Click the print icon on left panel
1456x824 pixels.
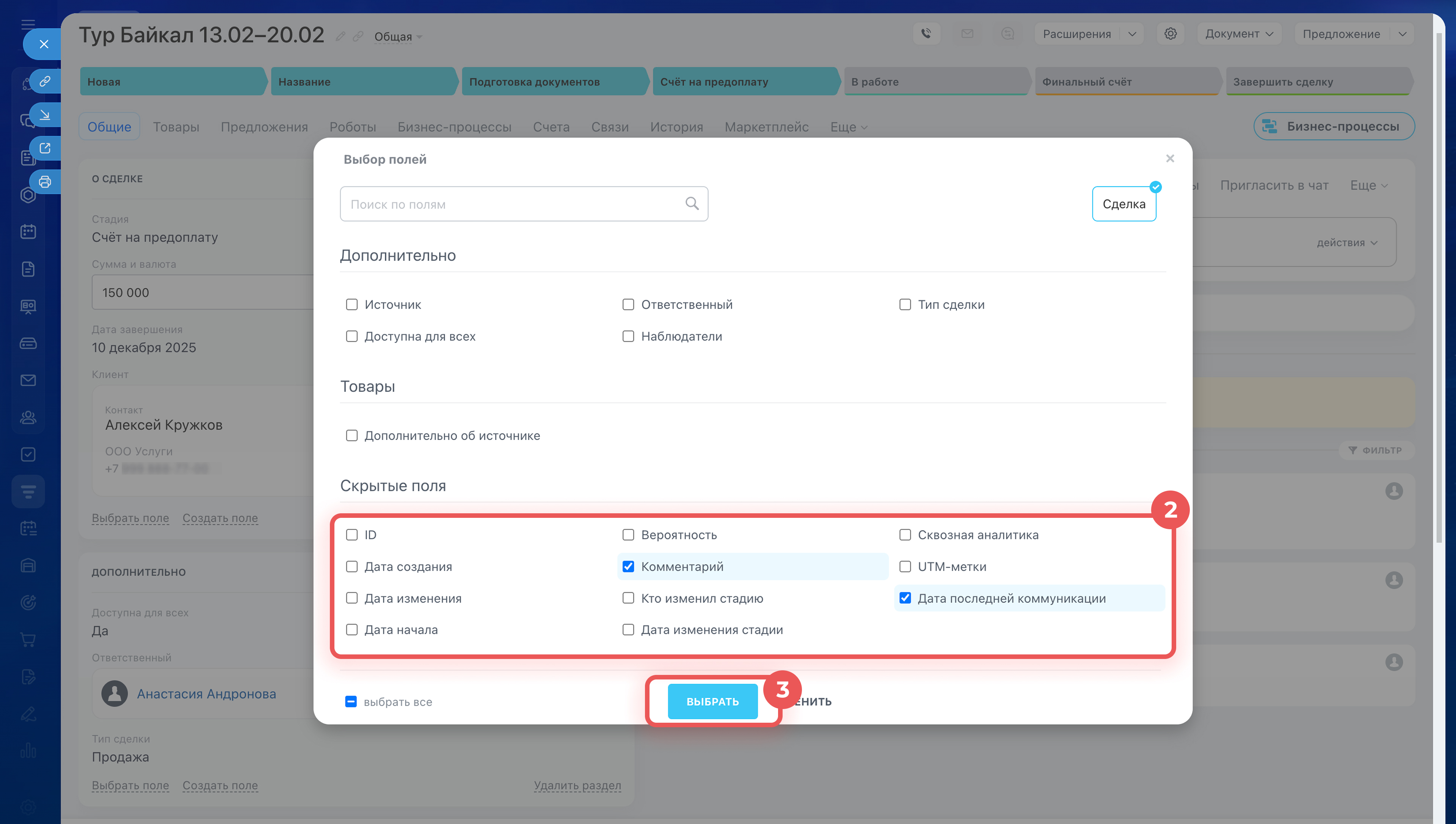pyautogui.click(x=45, y=182)
